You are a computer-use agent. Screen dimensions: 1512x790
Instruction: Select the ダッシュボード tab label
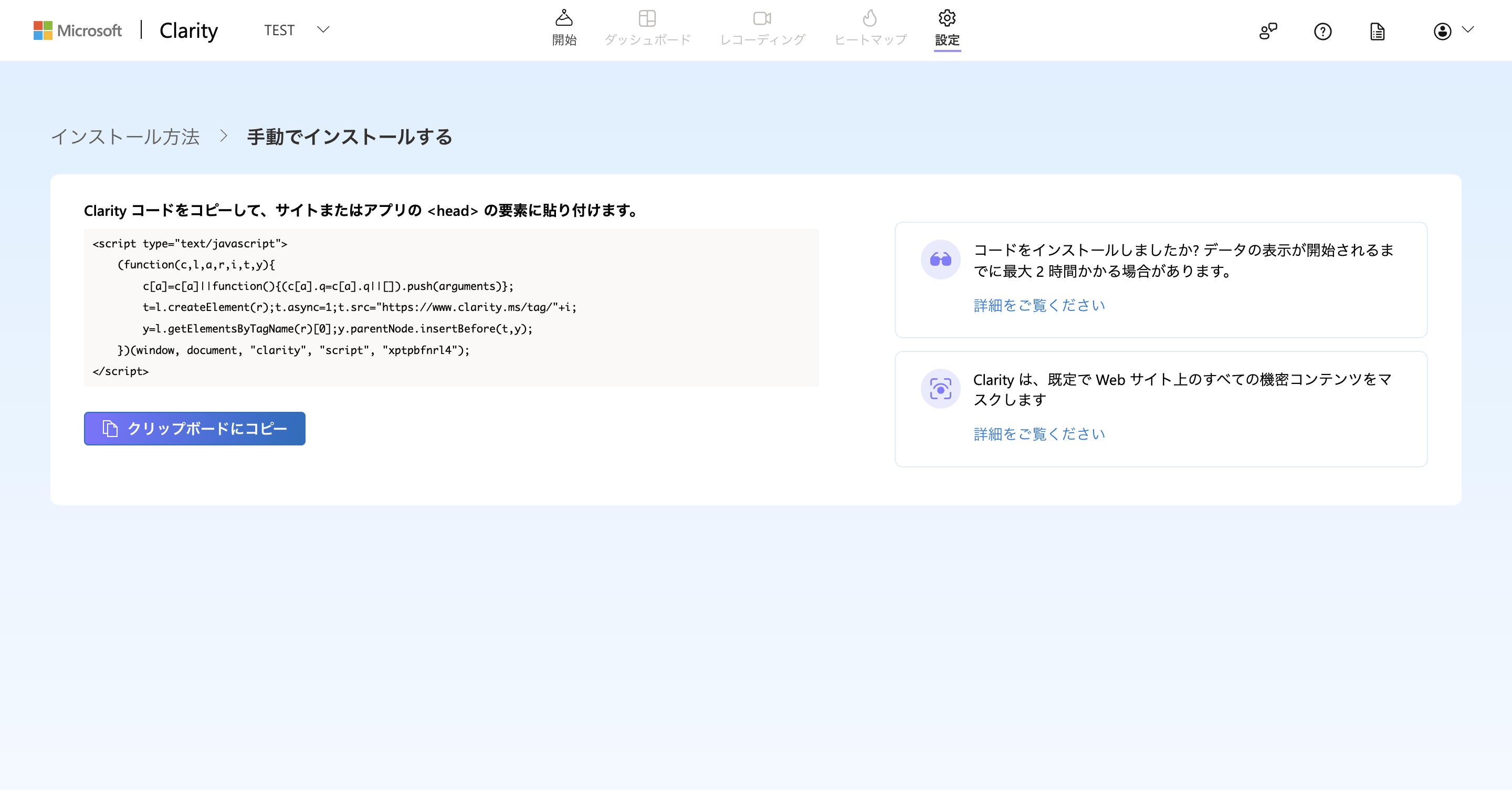647,40
